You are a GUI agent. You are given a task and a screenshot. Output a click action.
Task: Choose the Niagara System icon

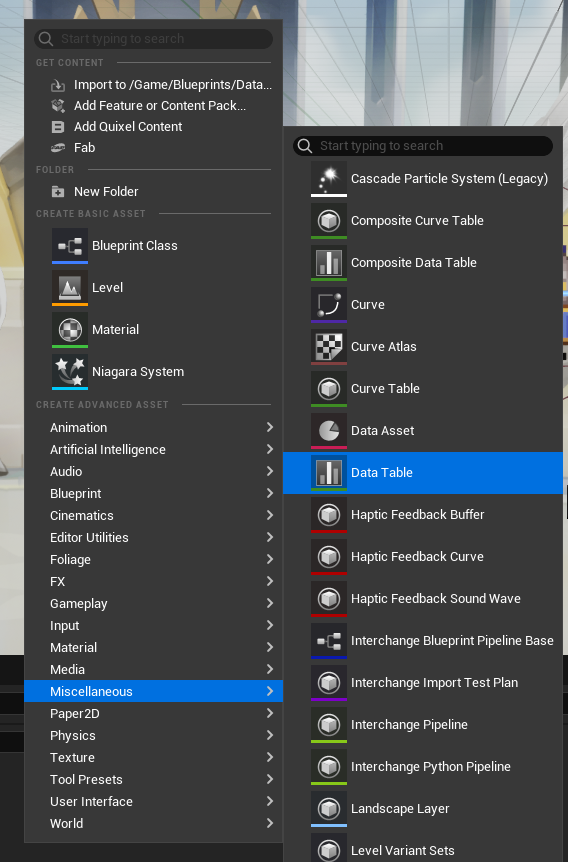point(70,372)
